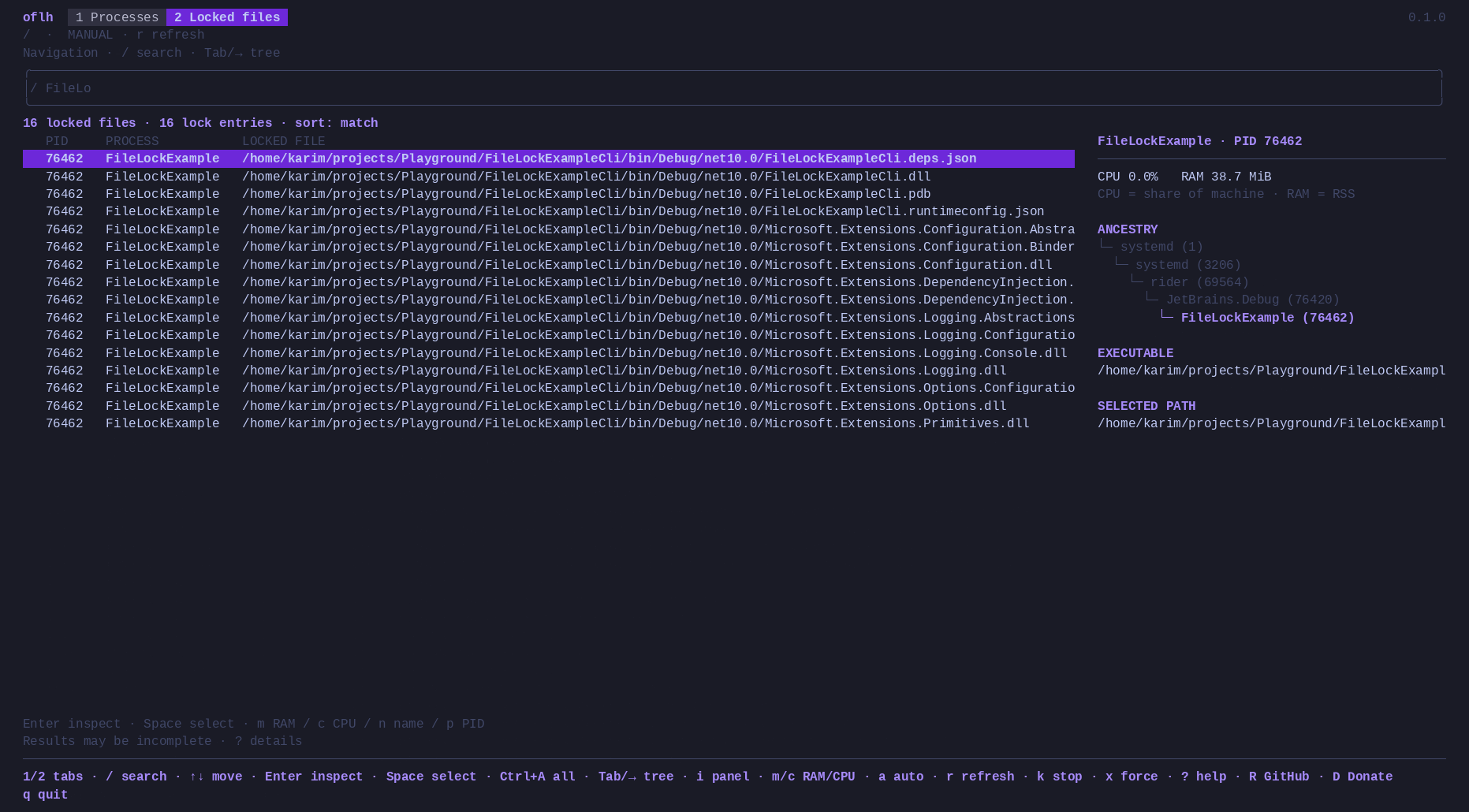This screenshot has width=1469, height=812.
Task: Click the 'r refresh' footer shortcut
Action: pos(980,777)
